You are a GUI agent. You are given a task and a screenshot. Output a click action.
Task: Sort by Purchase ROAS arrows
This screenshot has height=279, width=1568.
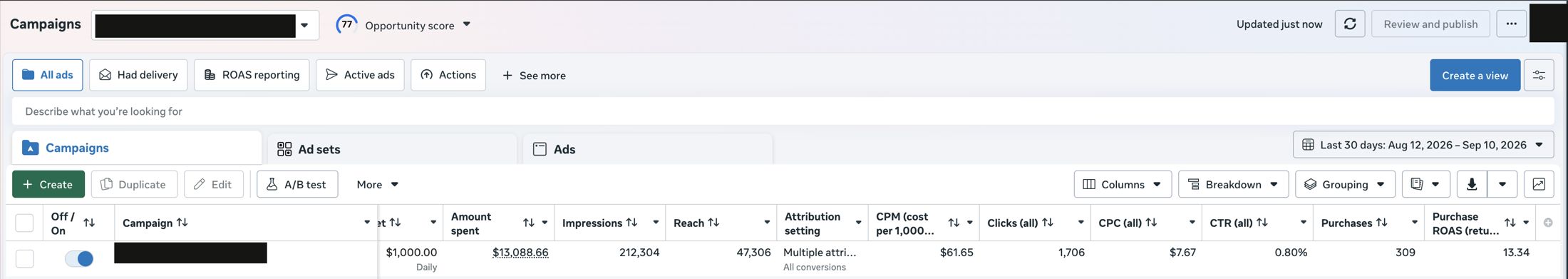point(1510,223)
